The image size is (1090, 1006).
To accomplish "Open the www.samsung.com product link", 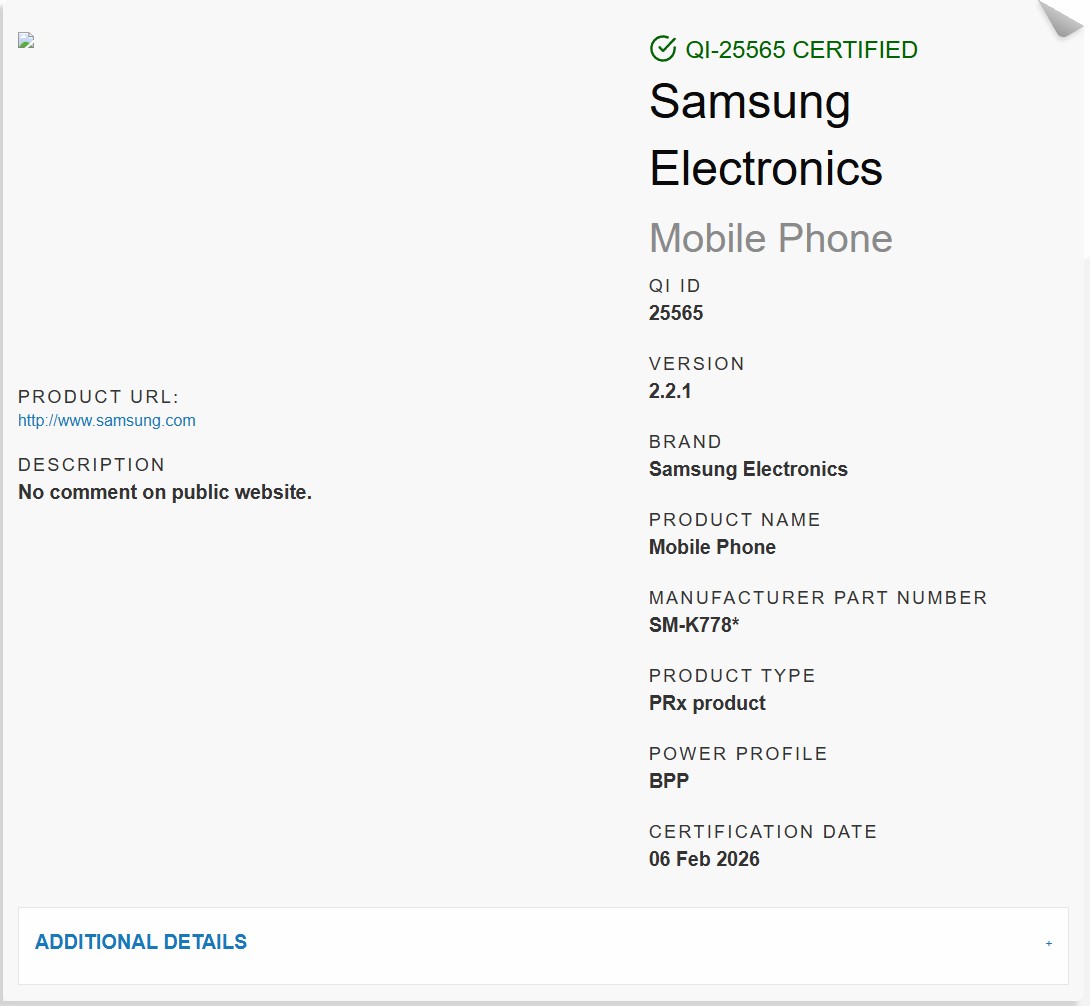I will coord(107,421).
